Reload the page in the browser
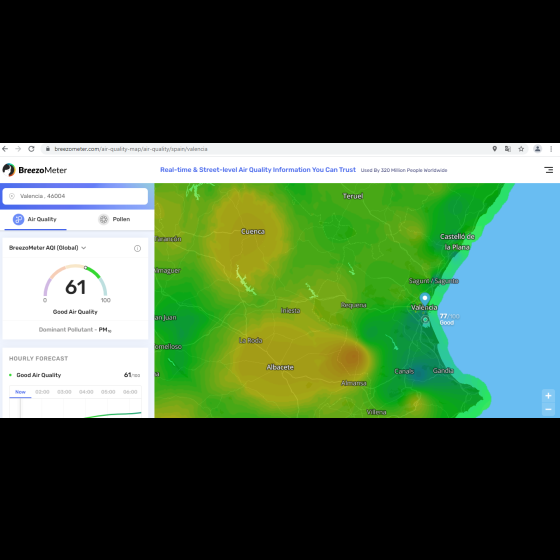This screenshot has width=560, height=560. [31, 149]
